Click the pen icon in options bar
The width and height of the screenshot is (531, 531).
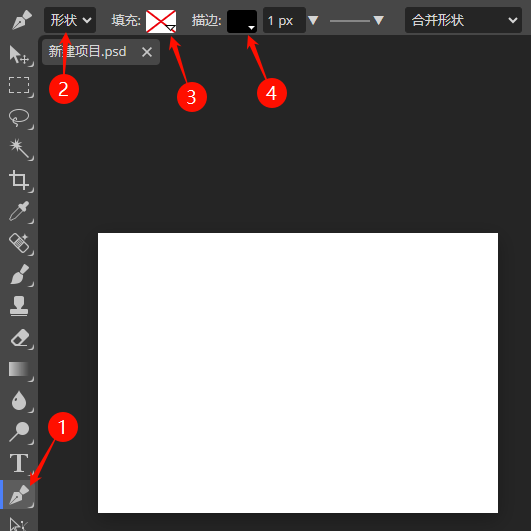click(22, 20)
